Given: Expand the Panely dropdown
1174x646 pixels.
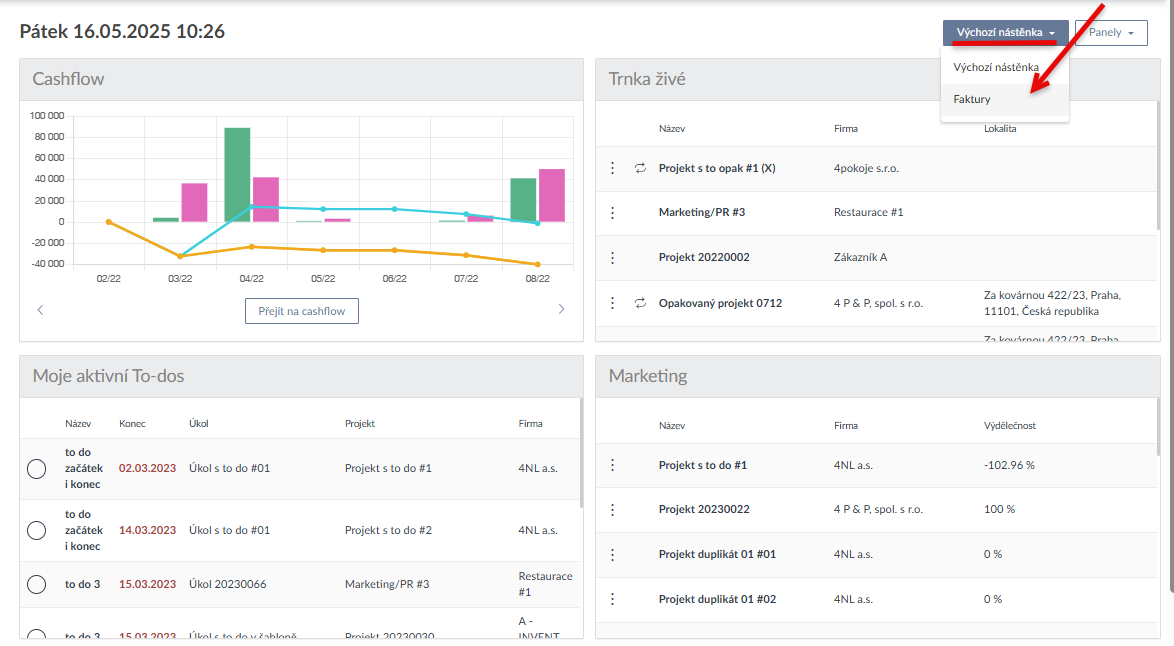Looking at the screenshot, I should pyautogui.click(x=1110, y=33).
